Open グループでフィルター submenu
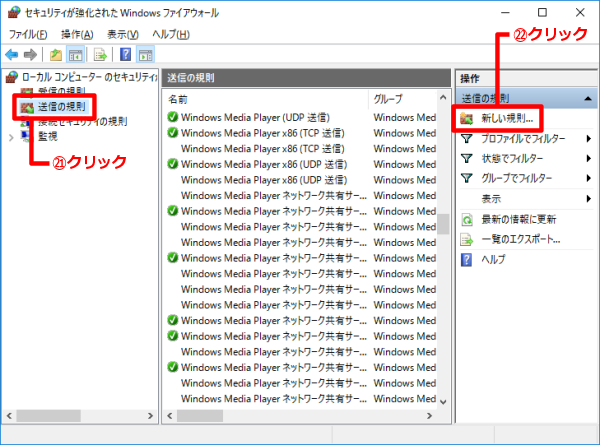The image size is (600, 445). click(x=523, y=178)
